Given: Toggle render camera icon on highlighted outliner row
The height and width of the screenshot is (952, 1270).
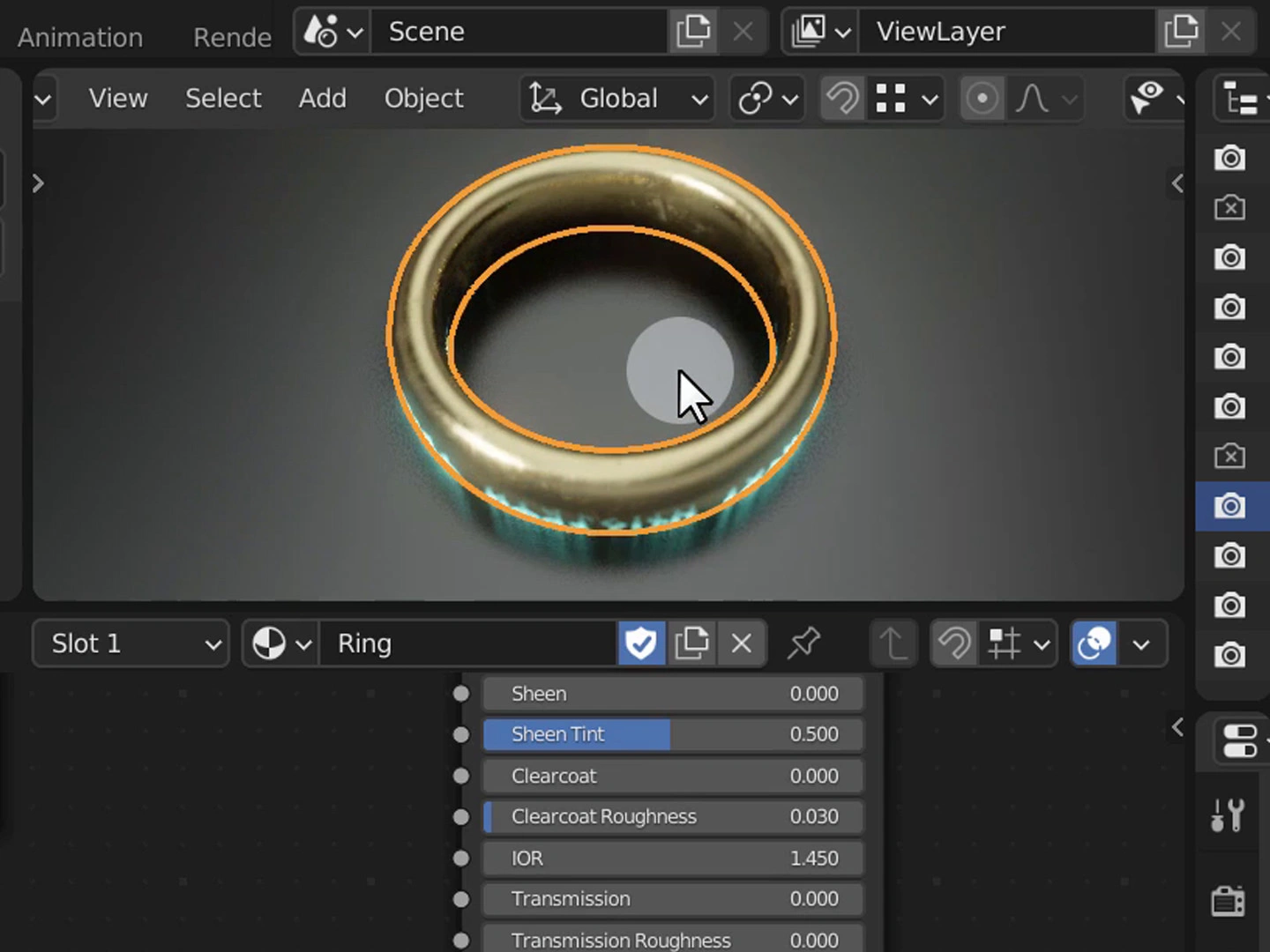Looking at the screenshot, I should pos(1229,506).
